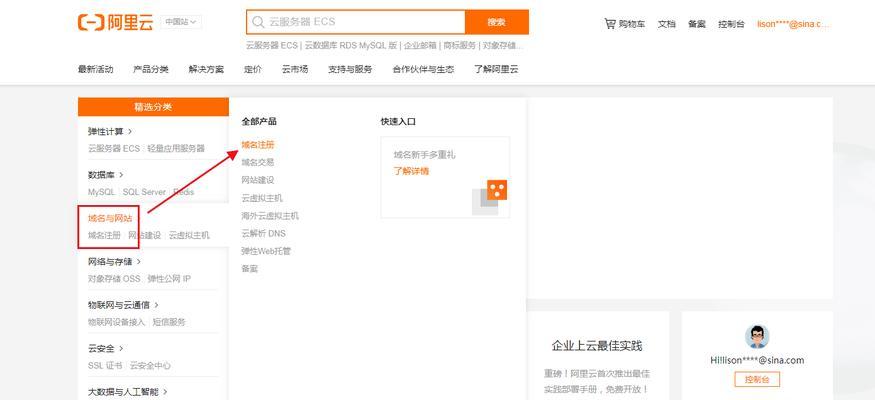Open the 中国站 region dropdown

[x=181, y=22]
